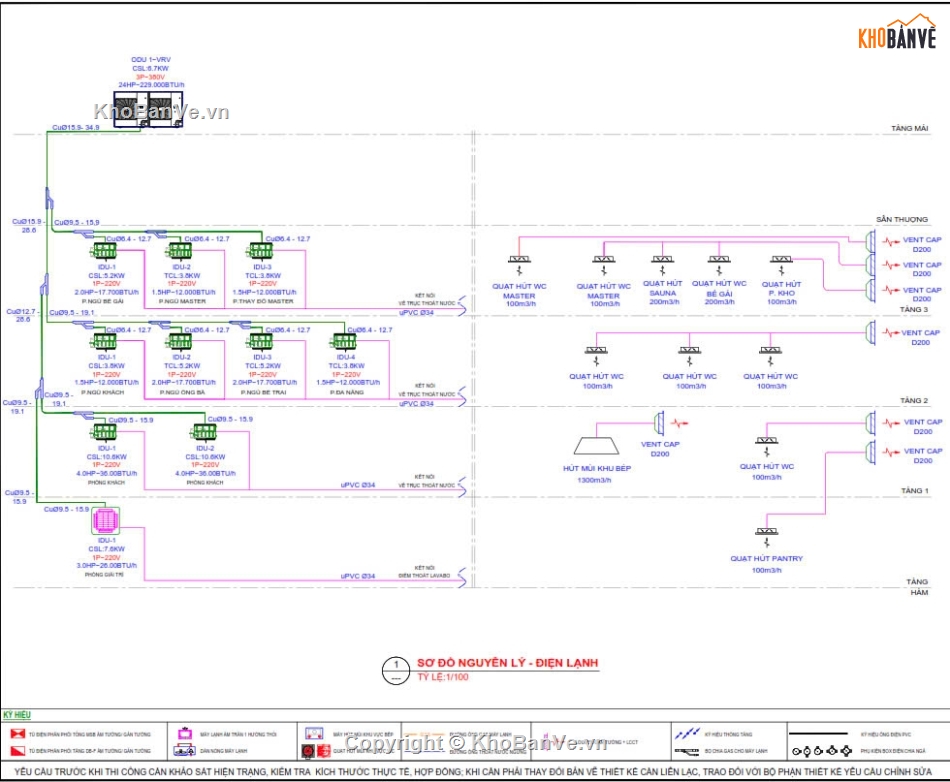Click the legend symbols for PHỤ KIỆN BOX ĐIỆN

click(822, 751)
